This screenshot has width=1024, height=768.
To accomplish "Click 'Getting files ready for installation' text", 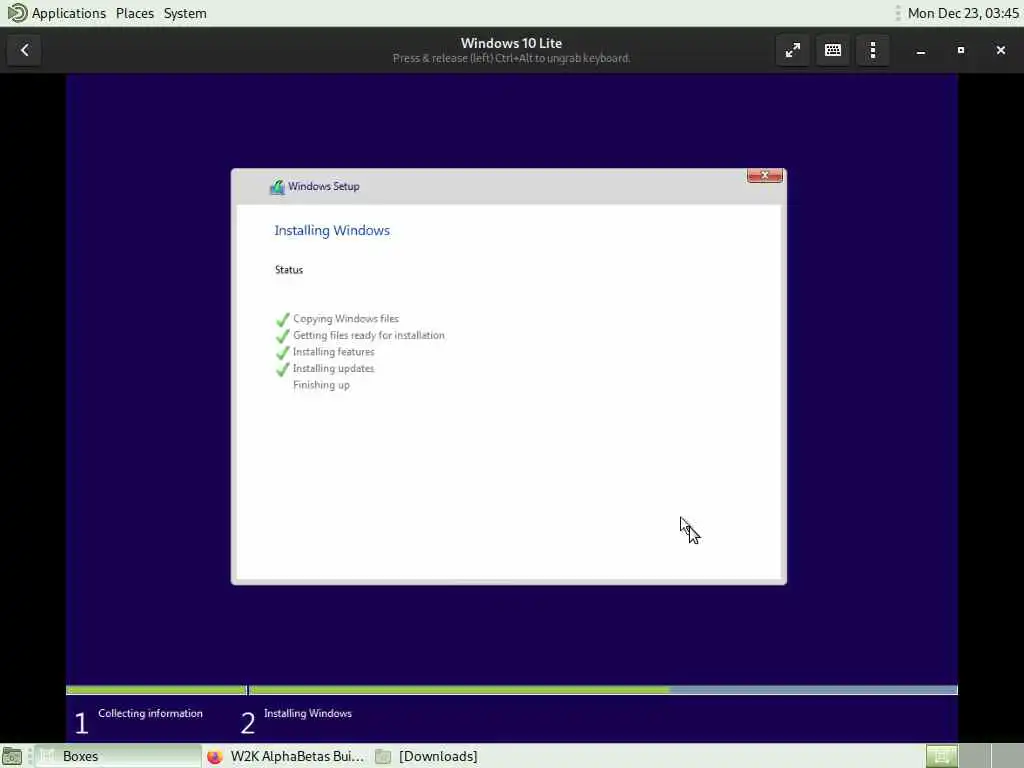I will click(x=368, y=335).
